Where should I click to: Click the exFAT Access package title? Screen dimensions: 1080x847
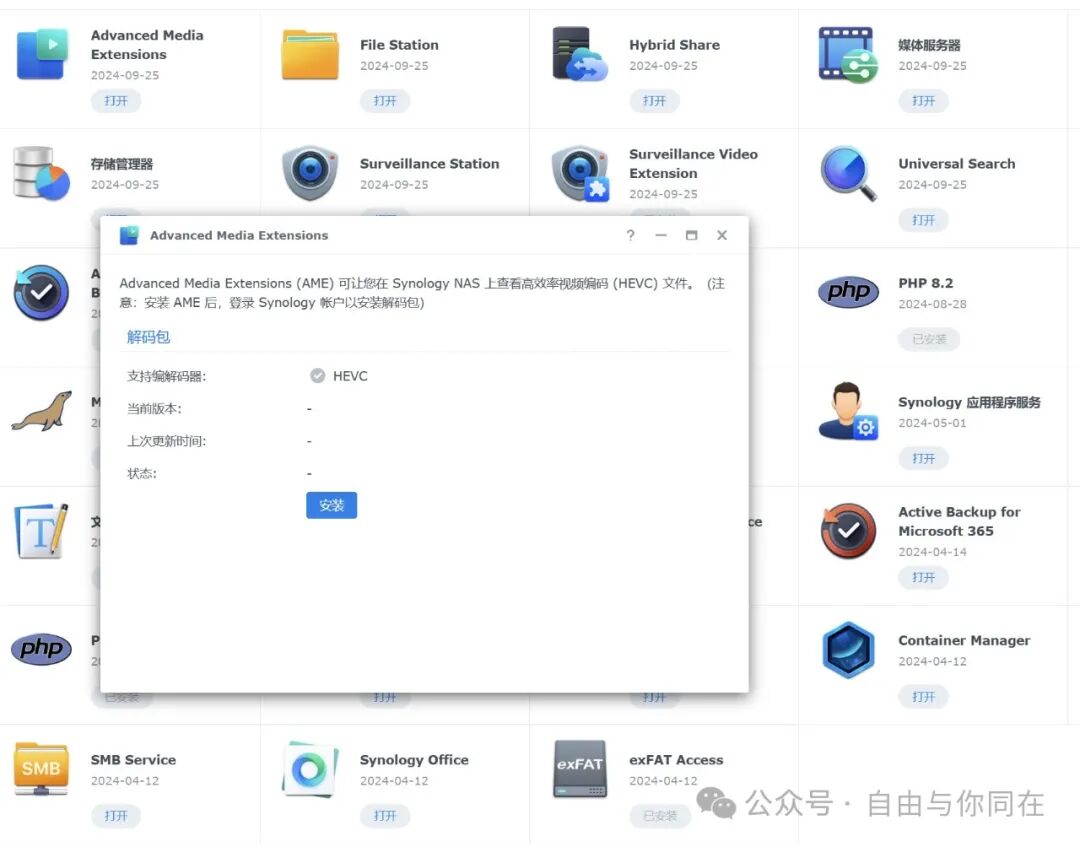676,760
